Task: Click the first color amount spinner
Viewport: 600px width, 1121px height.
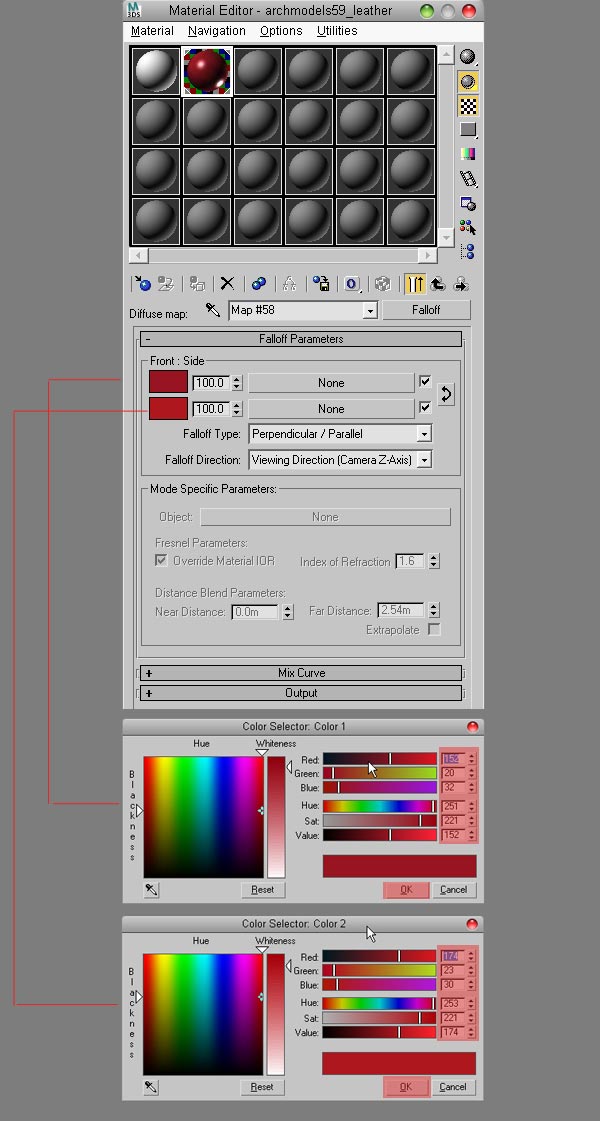Action: (x=237, y=382)
